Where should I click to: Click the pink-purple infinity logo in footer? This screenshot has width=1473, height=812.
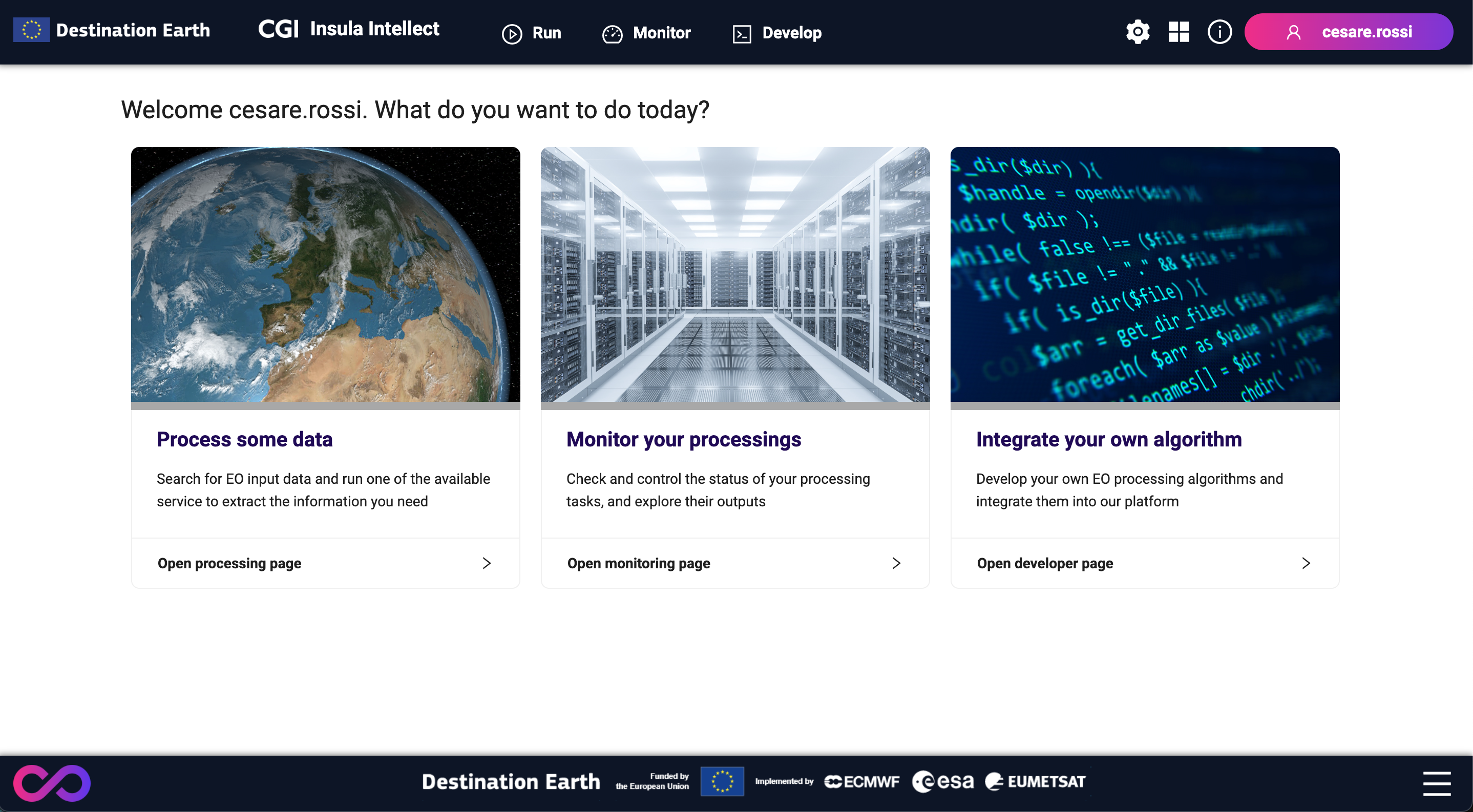(x=52, y=782)
